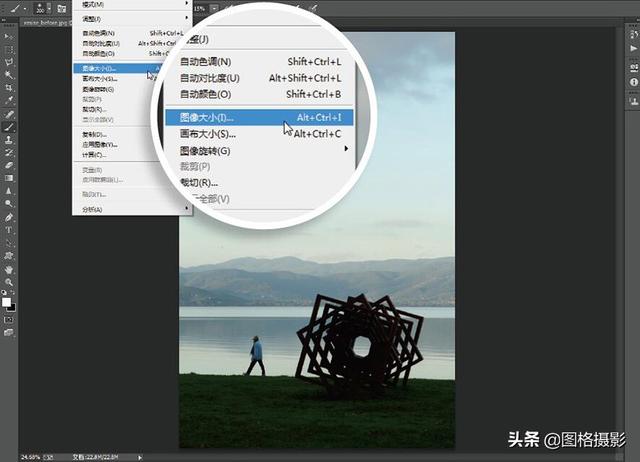Toggle Quick Mask mode button
The image size is (640, 462).
[x=9, y=320]
